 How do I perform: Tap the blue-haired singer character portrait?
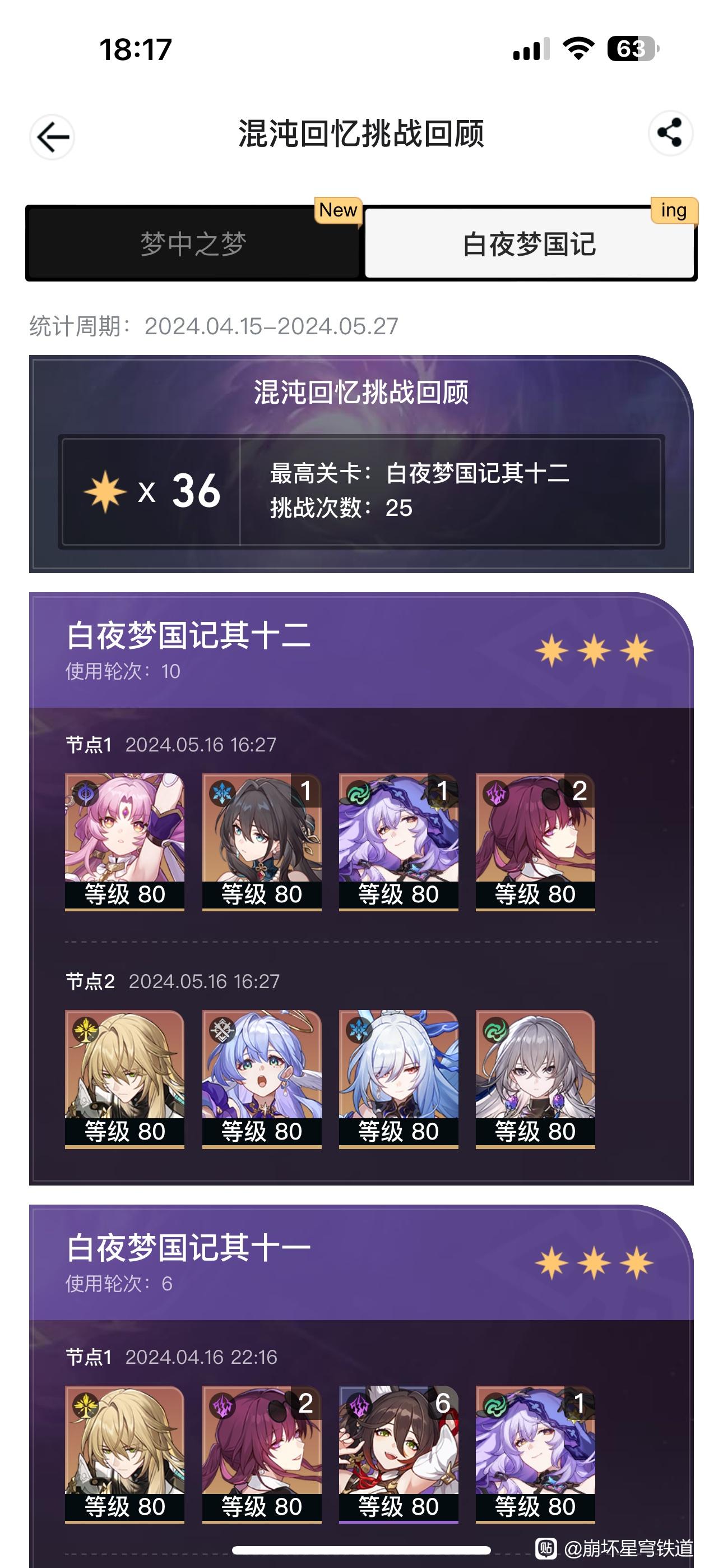coord(262,1079)
